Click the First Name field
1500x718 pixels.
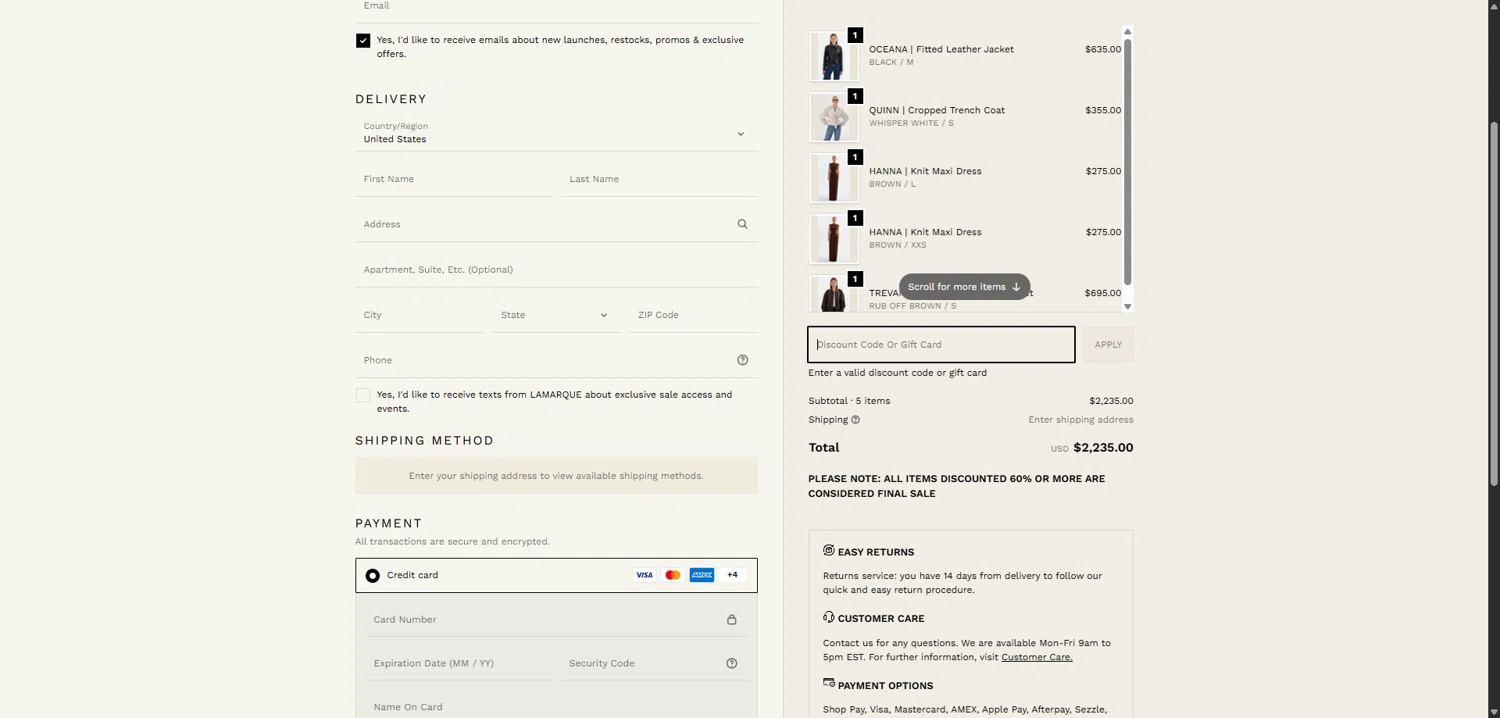(453, 179)
